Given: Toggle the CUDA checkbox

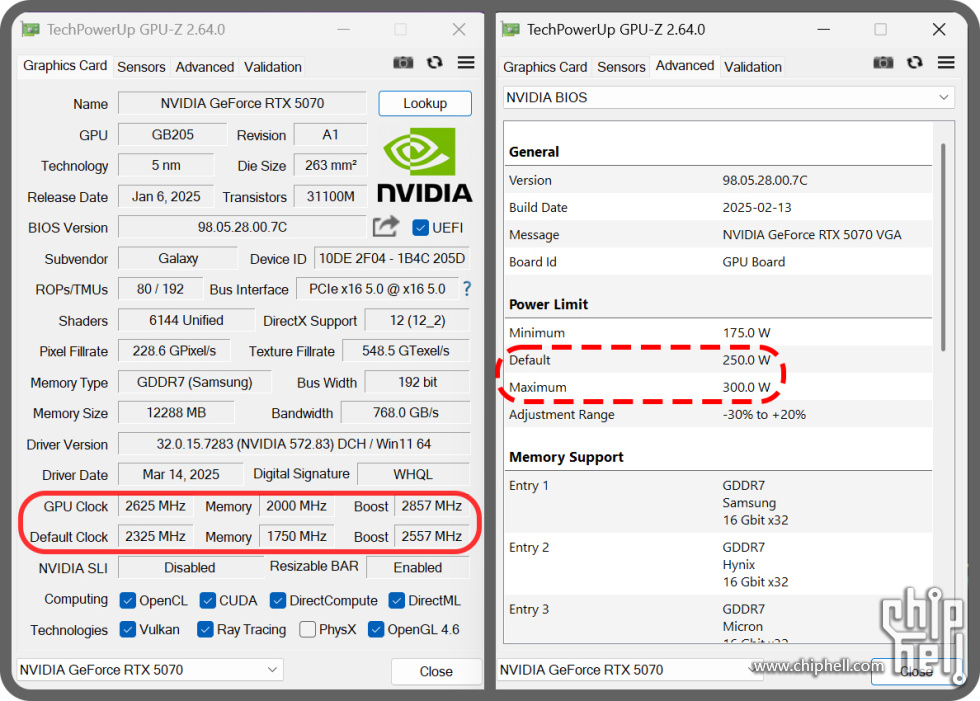Looking at the screenshot, I should (x=208, y=600).
